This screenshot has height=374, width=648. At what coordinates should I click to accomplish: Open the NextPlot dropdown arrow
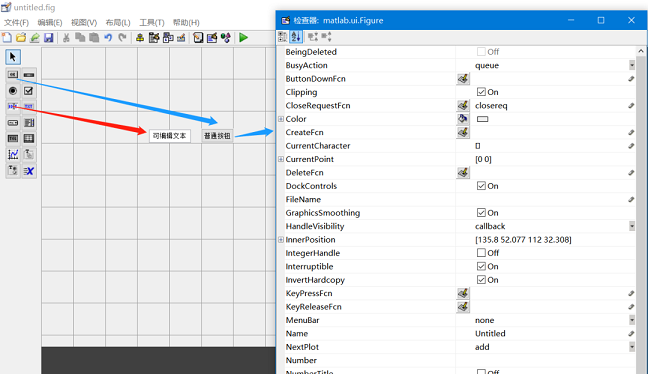click(632, 347)
